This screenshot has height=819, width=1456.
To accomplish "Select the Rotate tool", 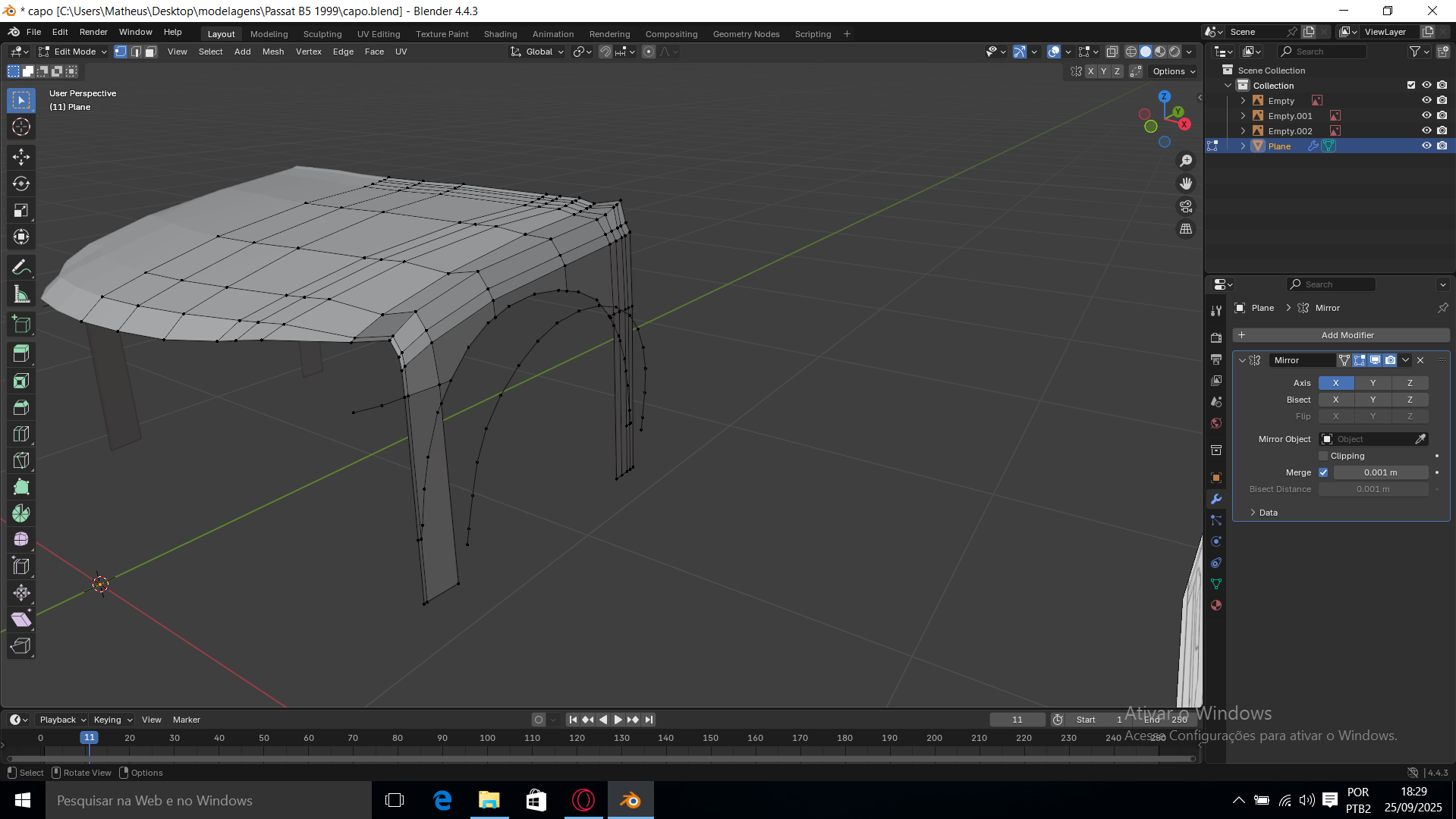I will 21,184.
